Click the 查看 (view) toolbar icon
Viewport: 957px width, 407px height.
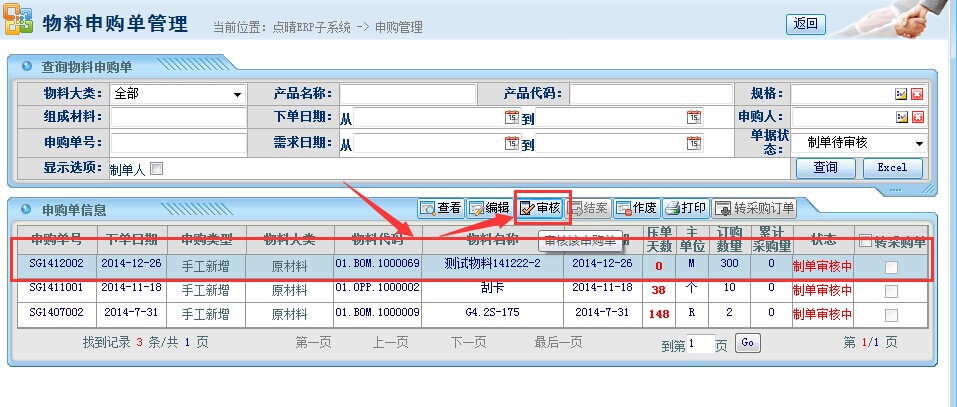click(441, 208)
